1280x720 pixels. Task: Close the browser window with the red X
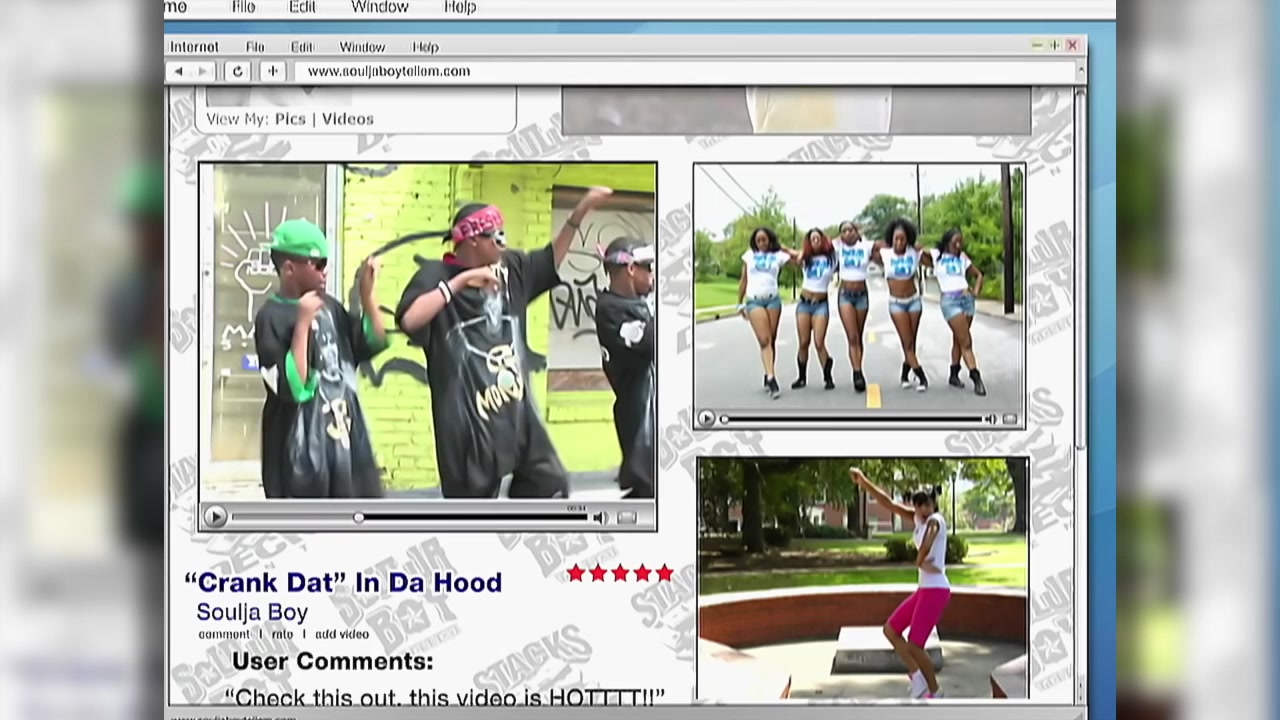(x=1072, y=46)
